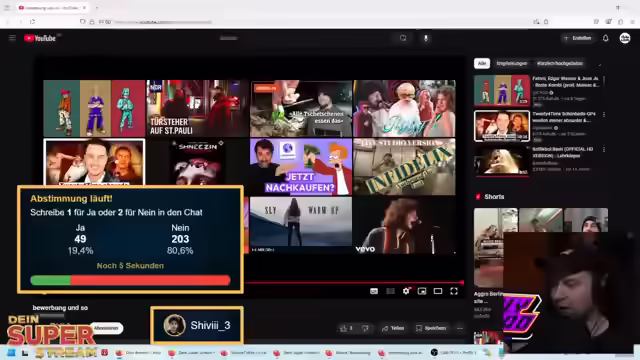Go to YouTube home via logo

[x=40, y=38]
